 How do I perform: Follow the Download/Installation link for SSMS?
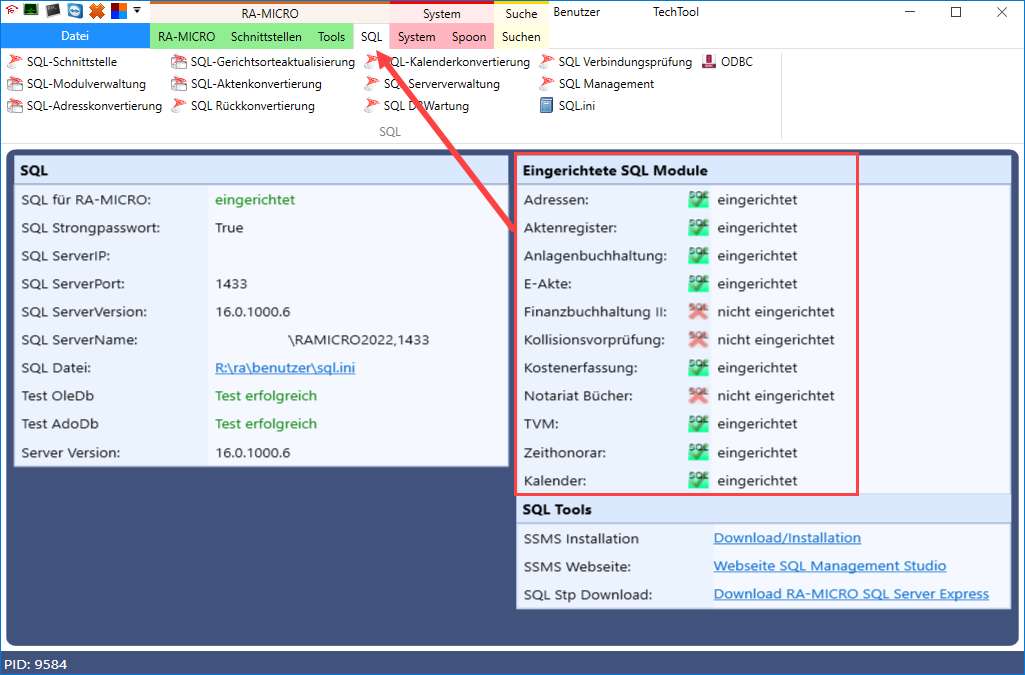pos(787,538)
